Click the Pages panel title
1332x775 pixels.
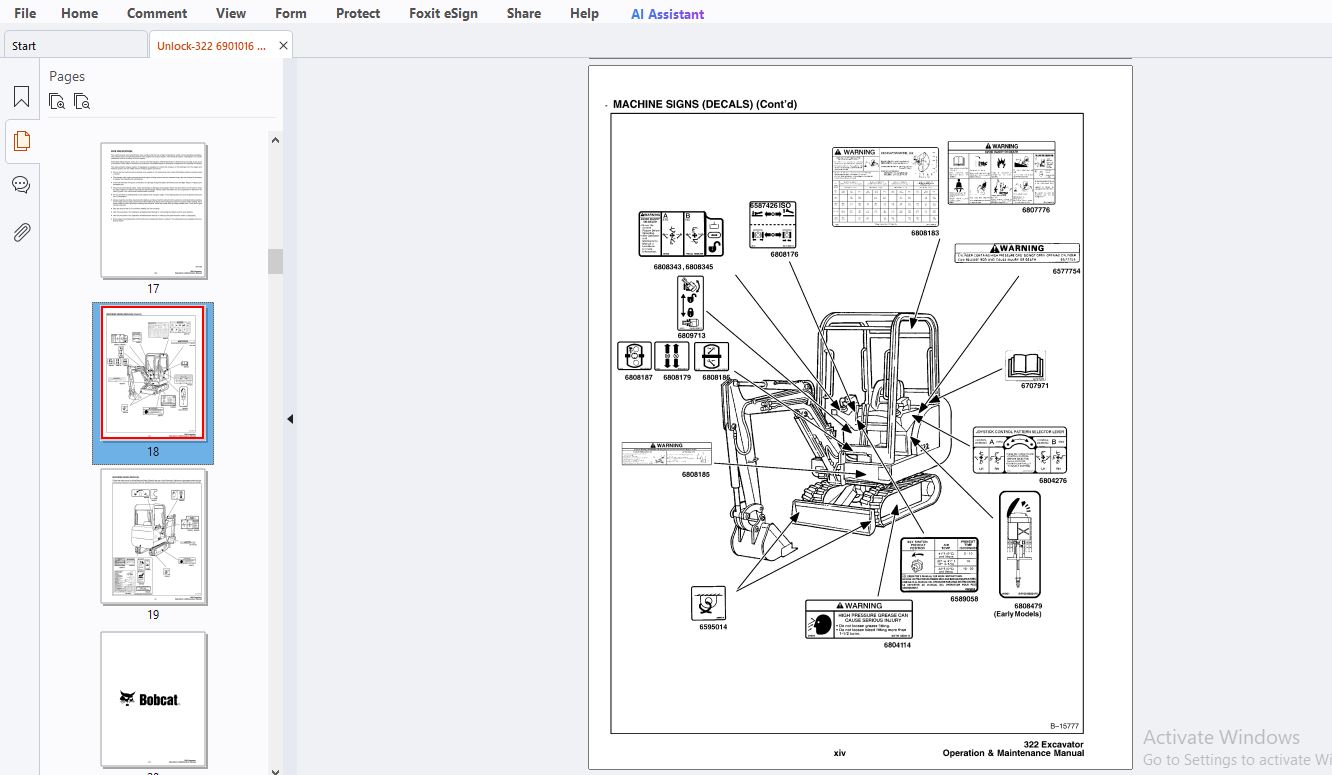67,76
